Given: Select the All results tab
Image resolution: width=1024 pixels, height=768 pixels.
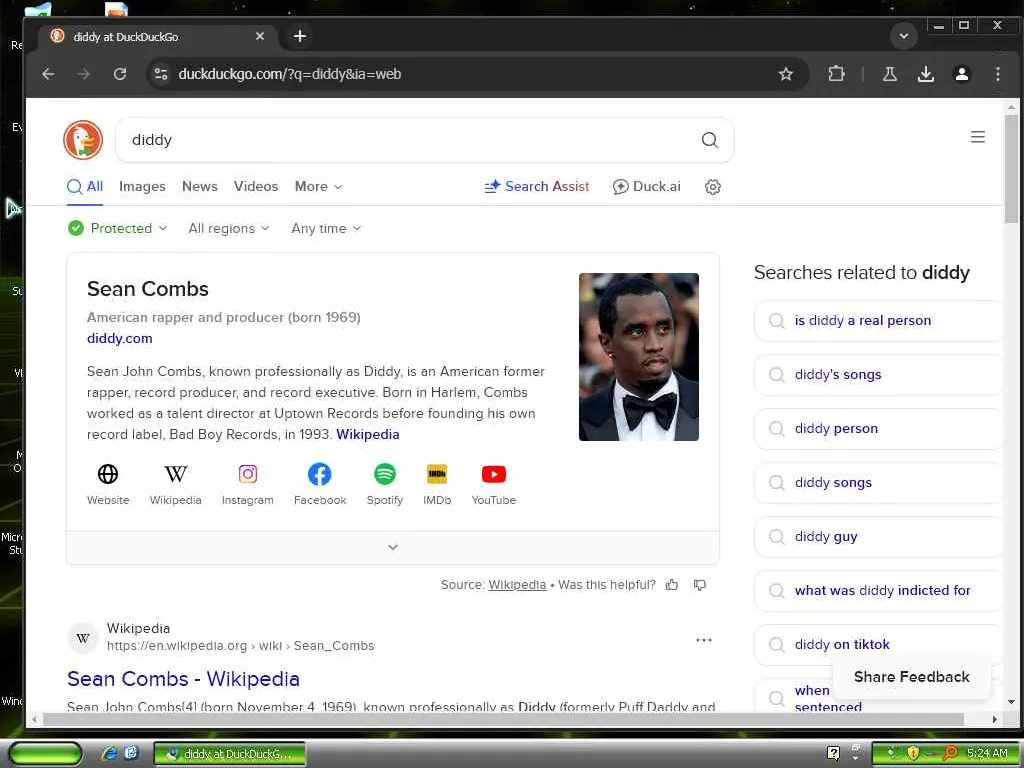Looking at the screenshot, I should click(x=85, y=187).
